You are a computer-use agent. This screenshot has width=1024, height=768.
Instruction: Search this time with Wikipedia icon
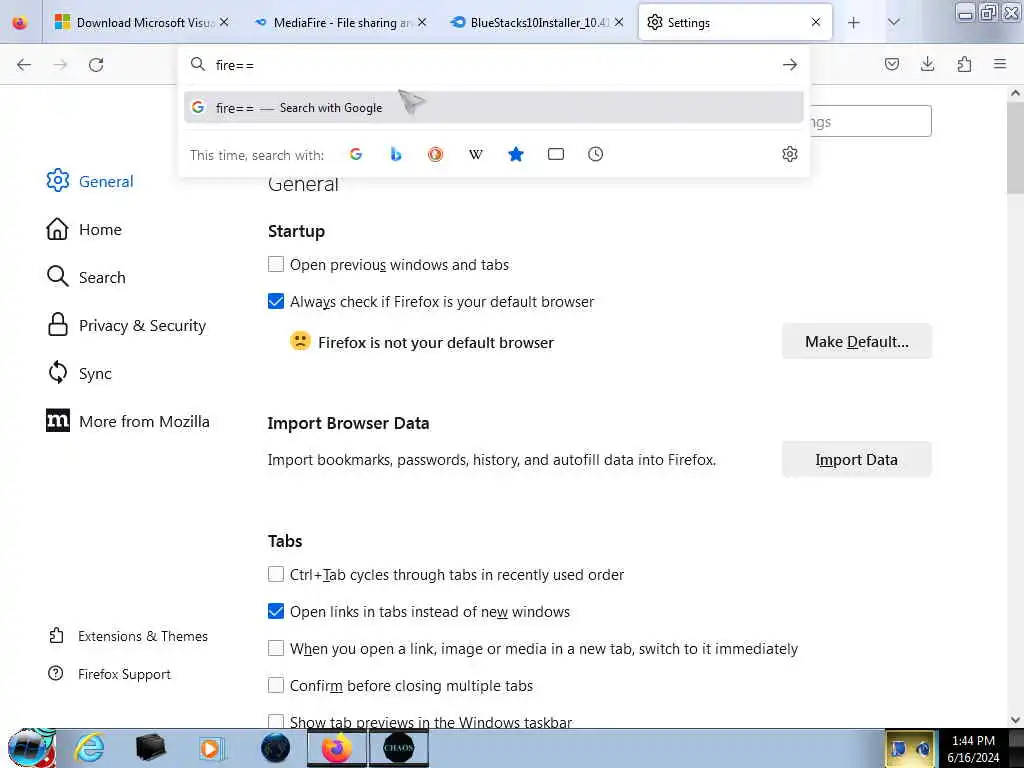click(476, 154)
